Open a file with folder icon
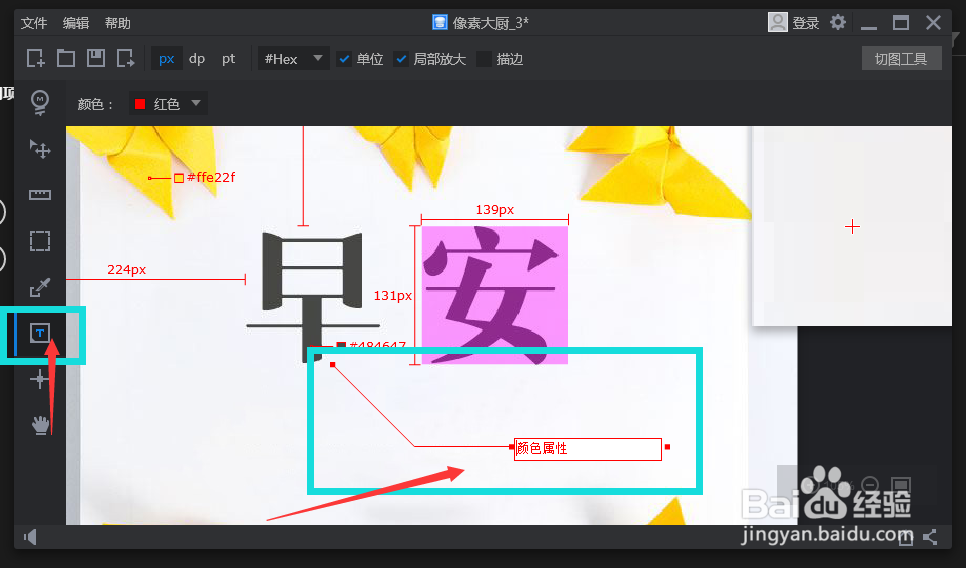Viewport: 966px width, 568px height. click(x=66, y=59)
